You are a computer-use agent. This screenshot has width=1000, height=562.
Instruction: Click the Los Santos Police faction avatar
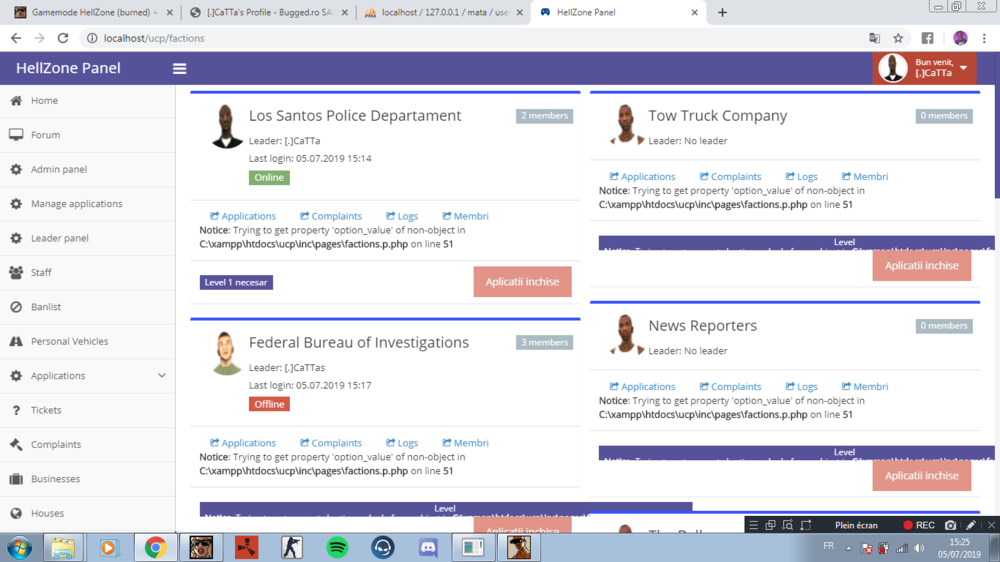pos(226,126)
